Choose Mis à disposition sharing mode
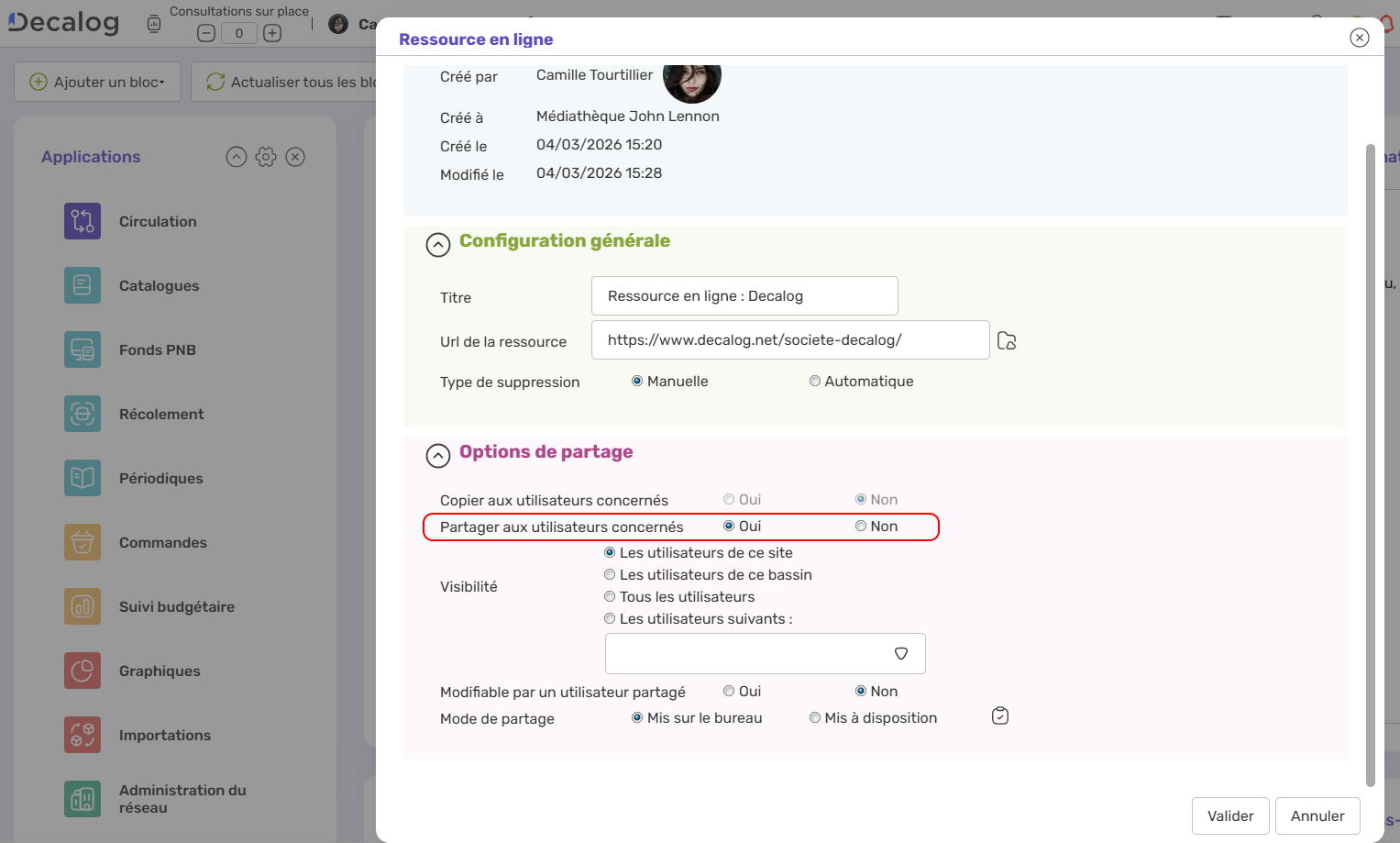This screenshot has width=1400, height=843. (x=815, y=718)
